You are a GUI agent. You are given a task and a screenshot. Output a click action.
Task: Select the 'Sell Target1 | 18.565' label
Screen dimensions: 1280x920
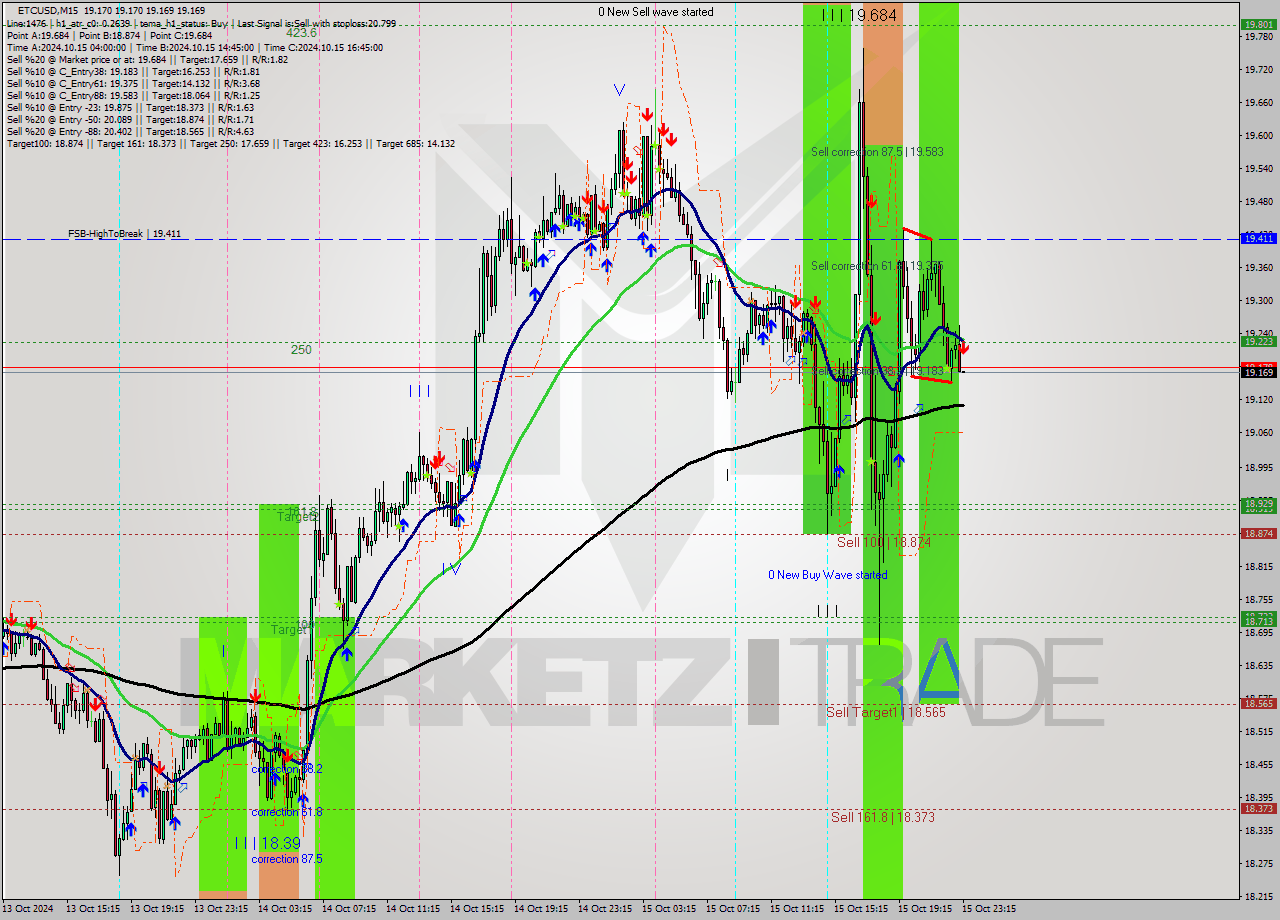pos(886,712)
